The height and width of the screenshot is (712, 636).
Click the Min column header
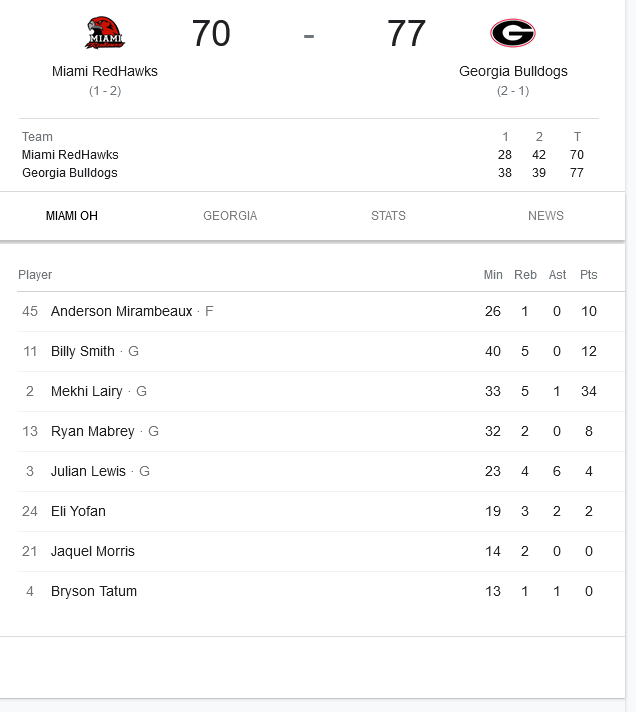point(493,275)
